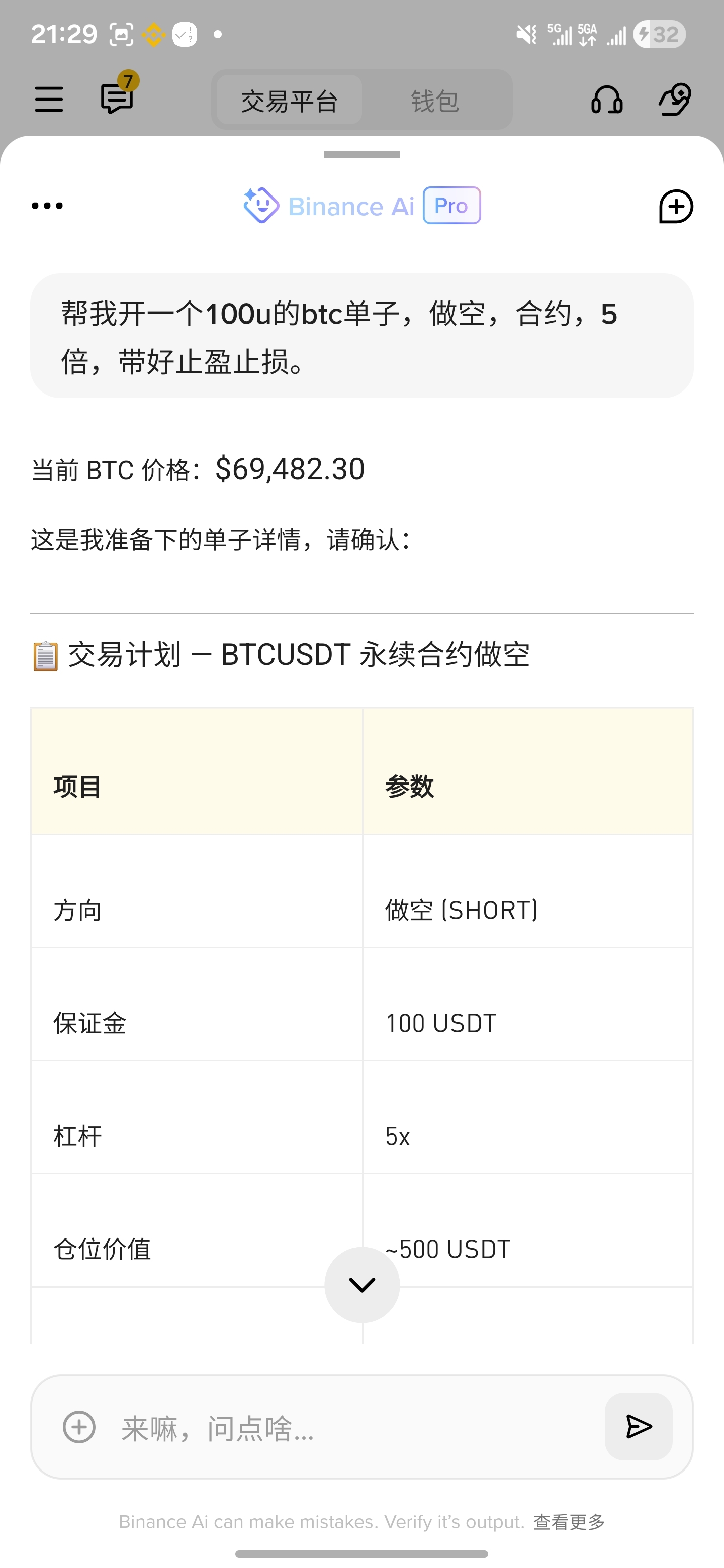Tap the sheet drag handle bar
Image resolution: width=724 pixels, height=1568 pixels.
(x=361, y=155)
